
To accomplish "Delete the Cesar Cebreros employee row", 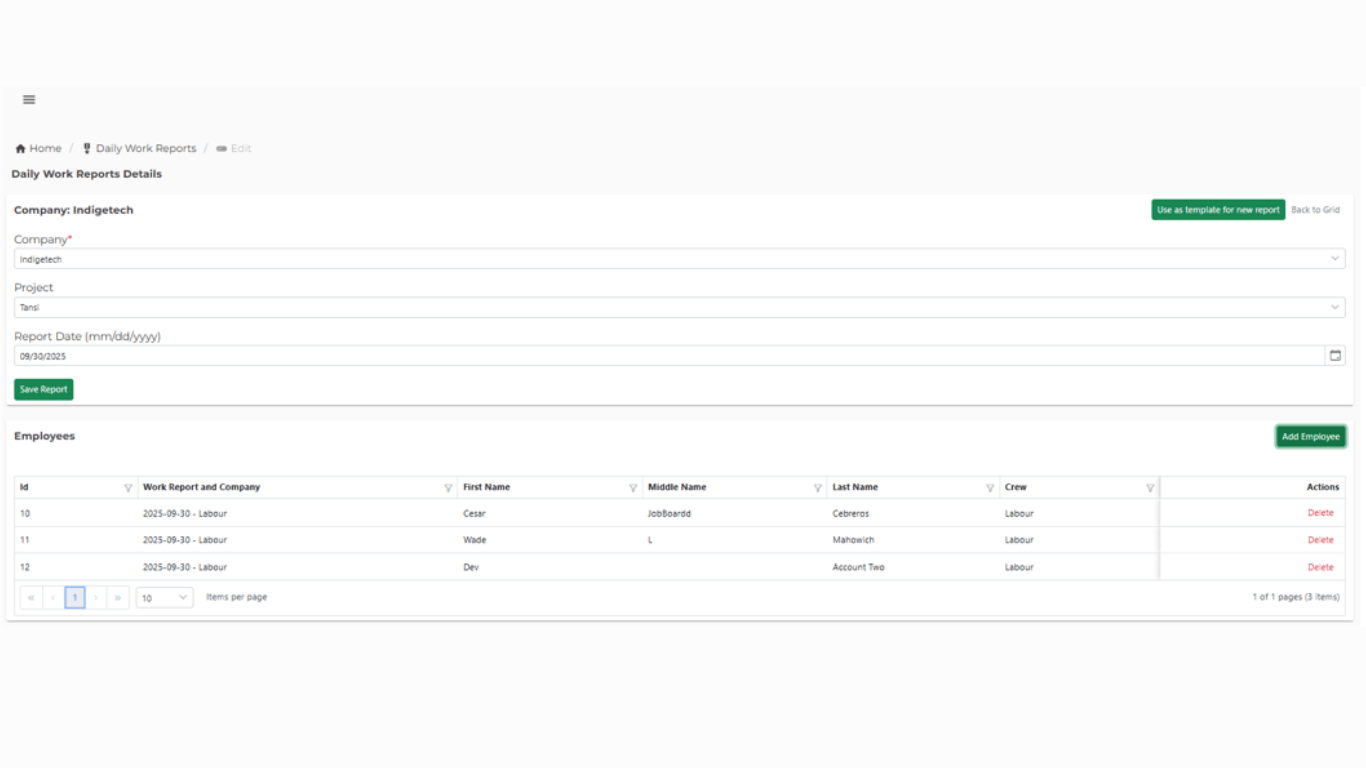I will [1320, 514].
